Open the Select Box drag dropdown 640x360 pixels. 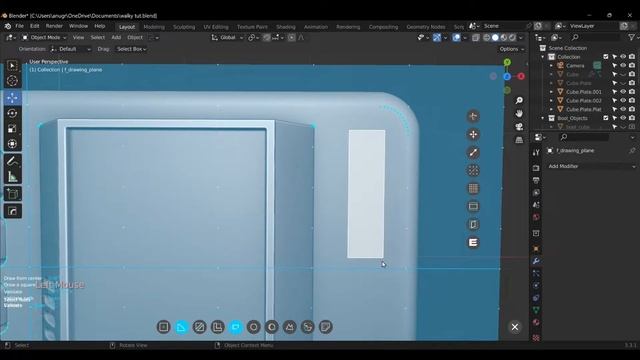click(131, 49)
